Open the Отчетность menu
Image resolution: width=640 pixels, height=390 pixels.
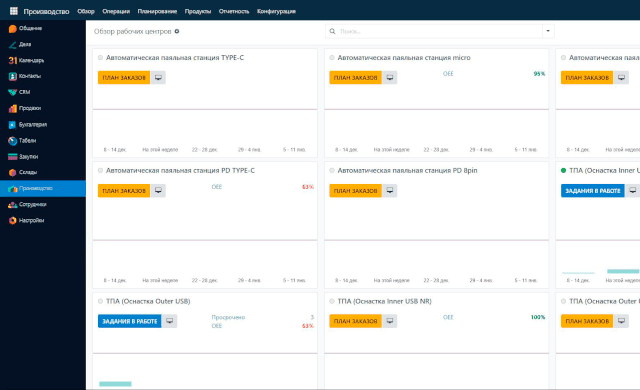coord(234,11)
